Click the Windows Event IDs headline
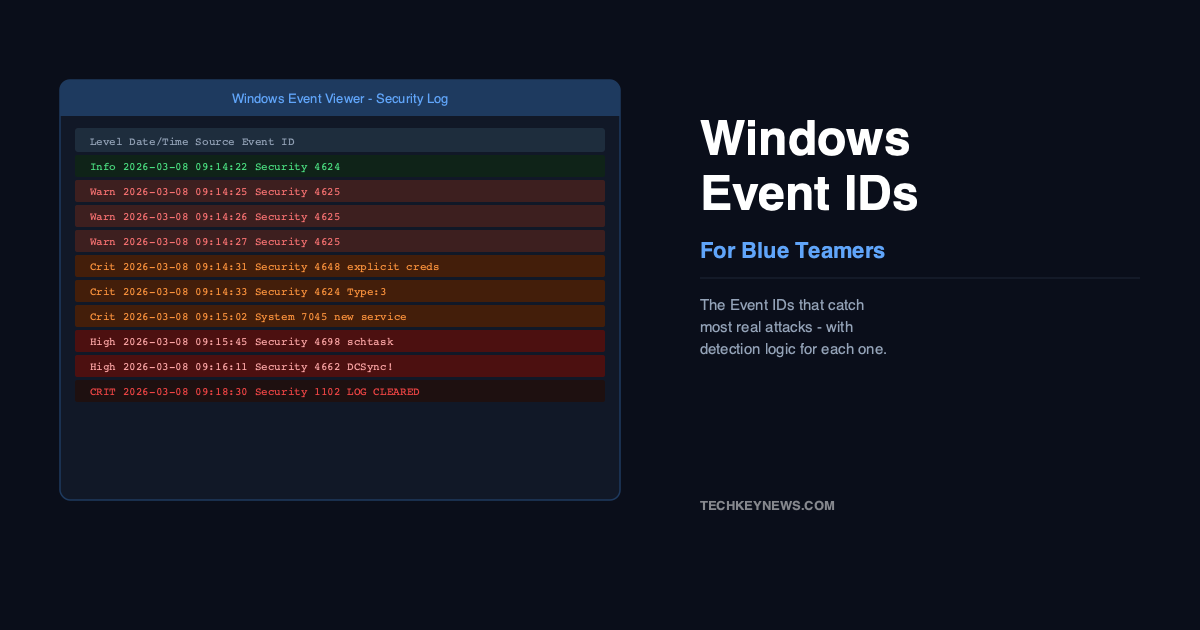This screenshot has height=630, width=1200. pyautogui.click(x=809, y=166)
